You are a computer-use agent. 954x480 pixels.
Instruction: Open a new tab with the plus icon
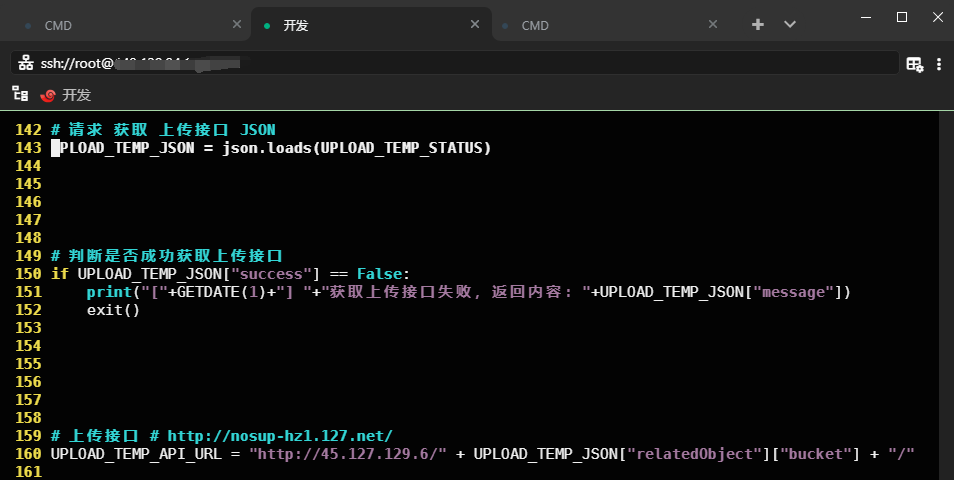(758, 25)
